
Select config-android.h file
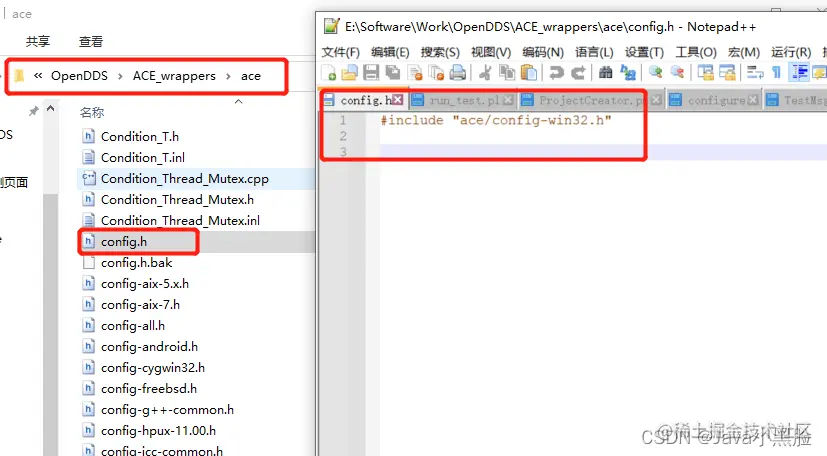[x=149, y=347]
